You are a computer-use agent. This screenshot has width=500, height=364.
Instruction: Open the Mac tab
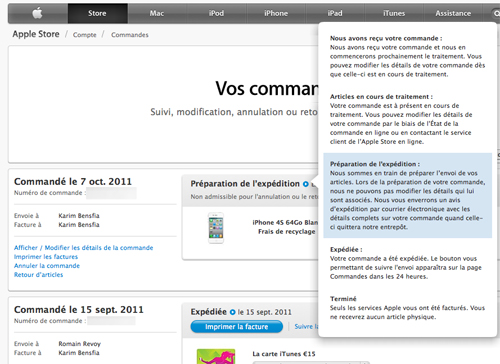coord(157,13)
